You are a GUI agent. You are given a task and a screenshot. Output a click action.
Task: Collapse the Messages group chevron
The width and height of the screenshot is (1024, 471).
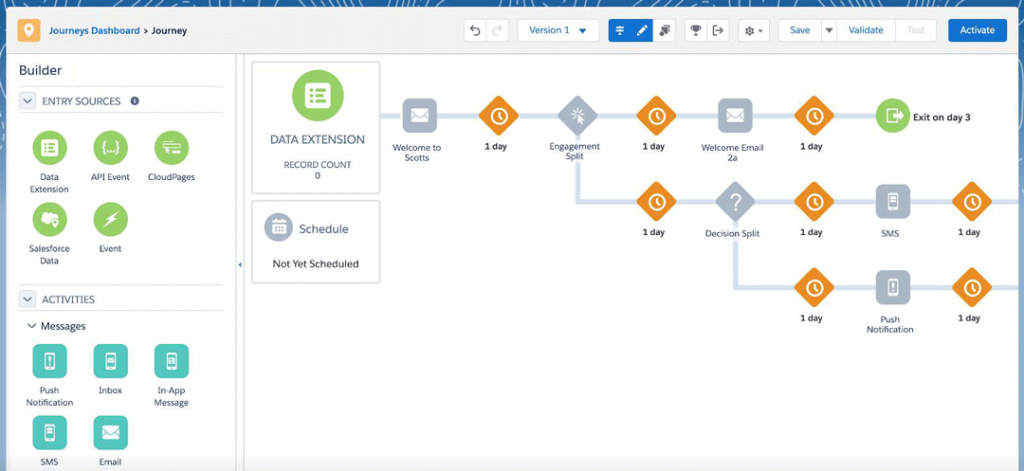30,326
